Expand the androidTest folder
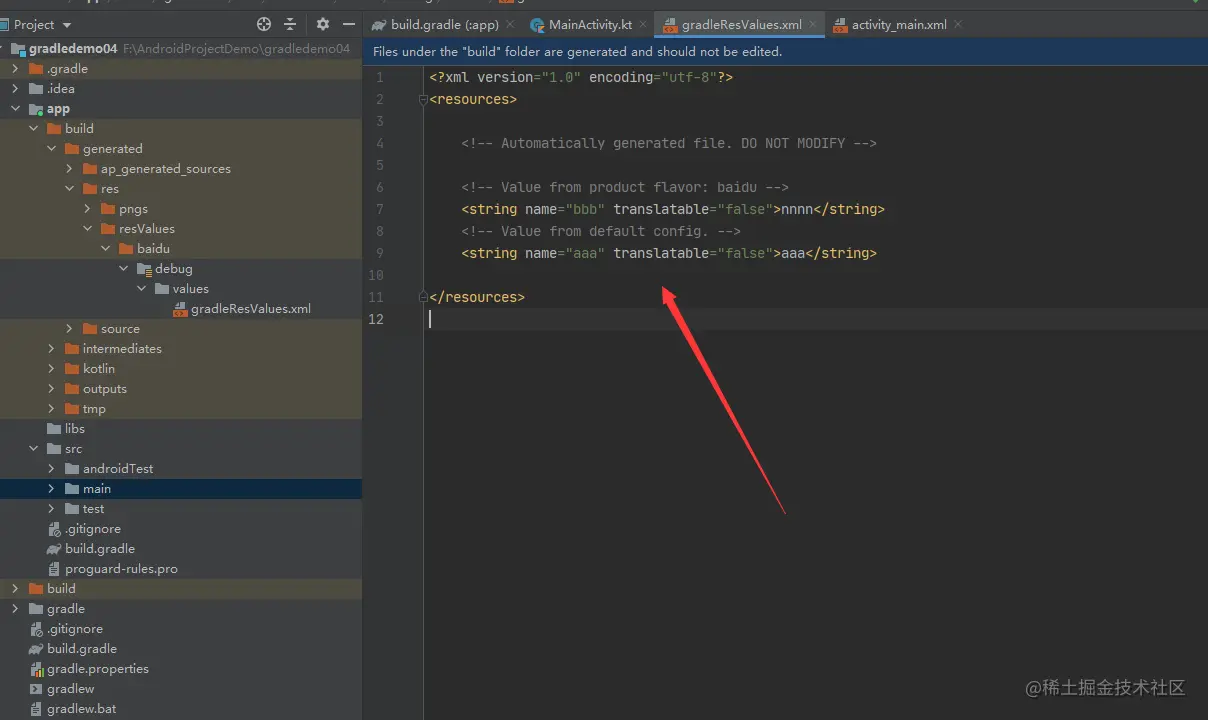This screenshot has width=1208, height=720. 51,469
